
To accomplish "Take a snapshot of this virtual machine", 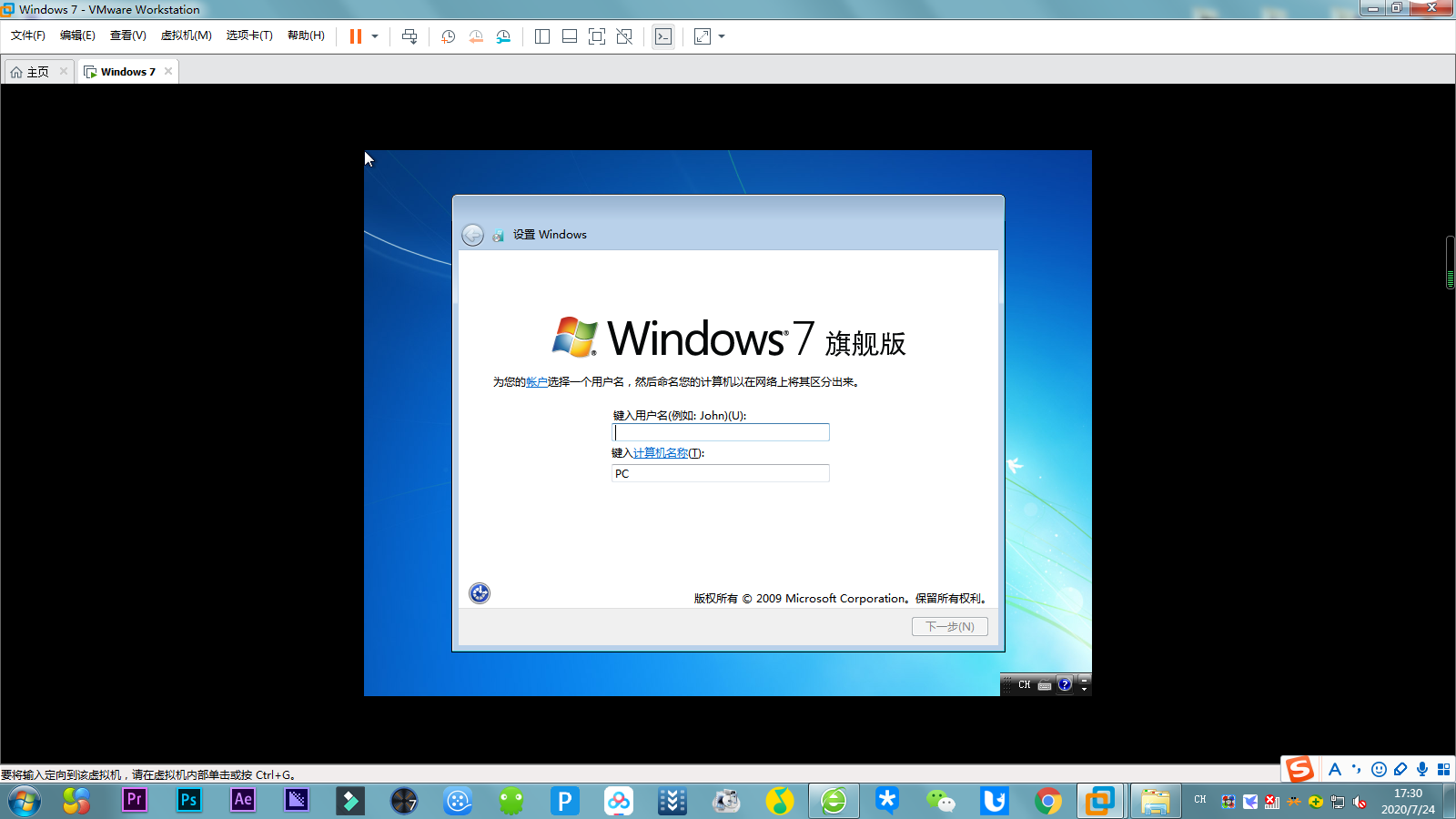I will click(448, 36).
